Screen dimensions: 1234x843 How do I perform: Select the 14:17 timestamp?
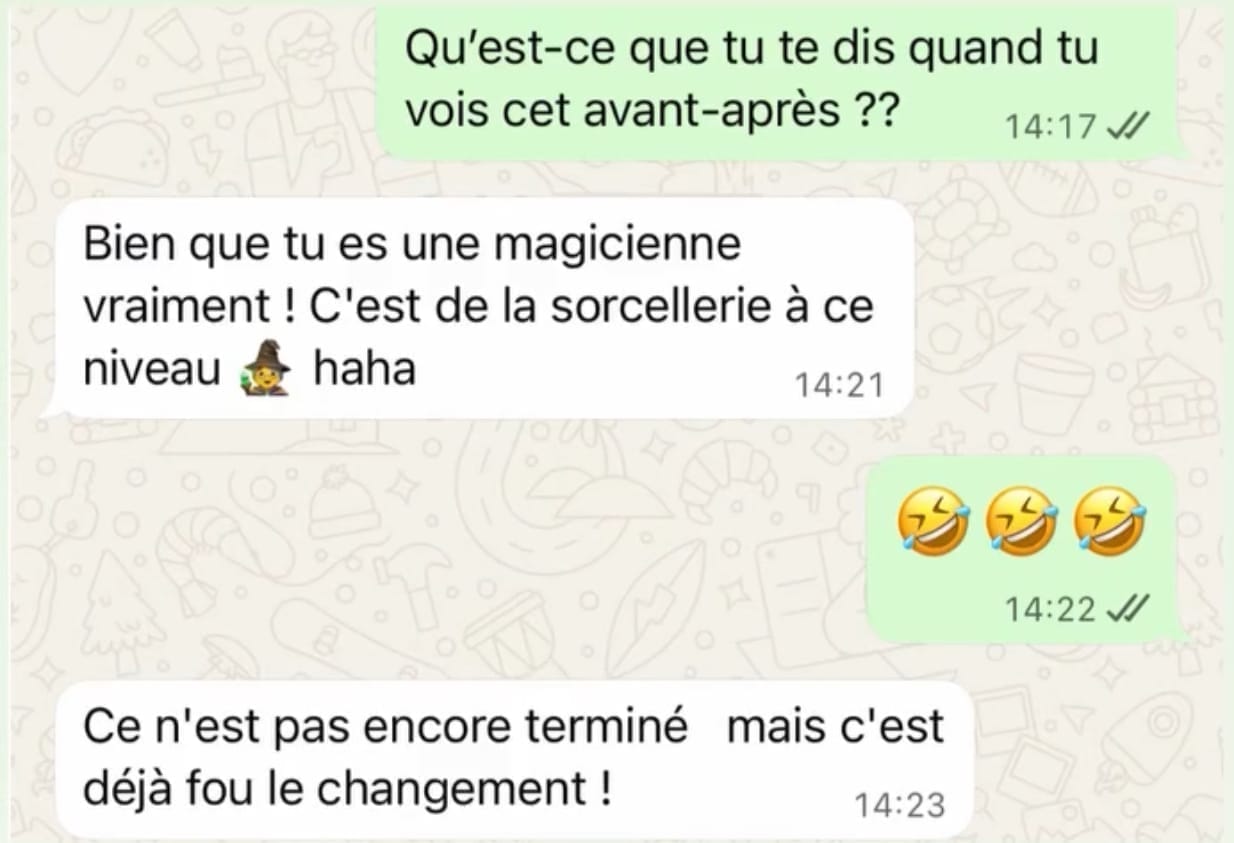click(1050, 127)
